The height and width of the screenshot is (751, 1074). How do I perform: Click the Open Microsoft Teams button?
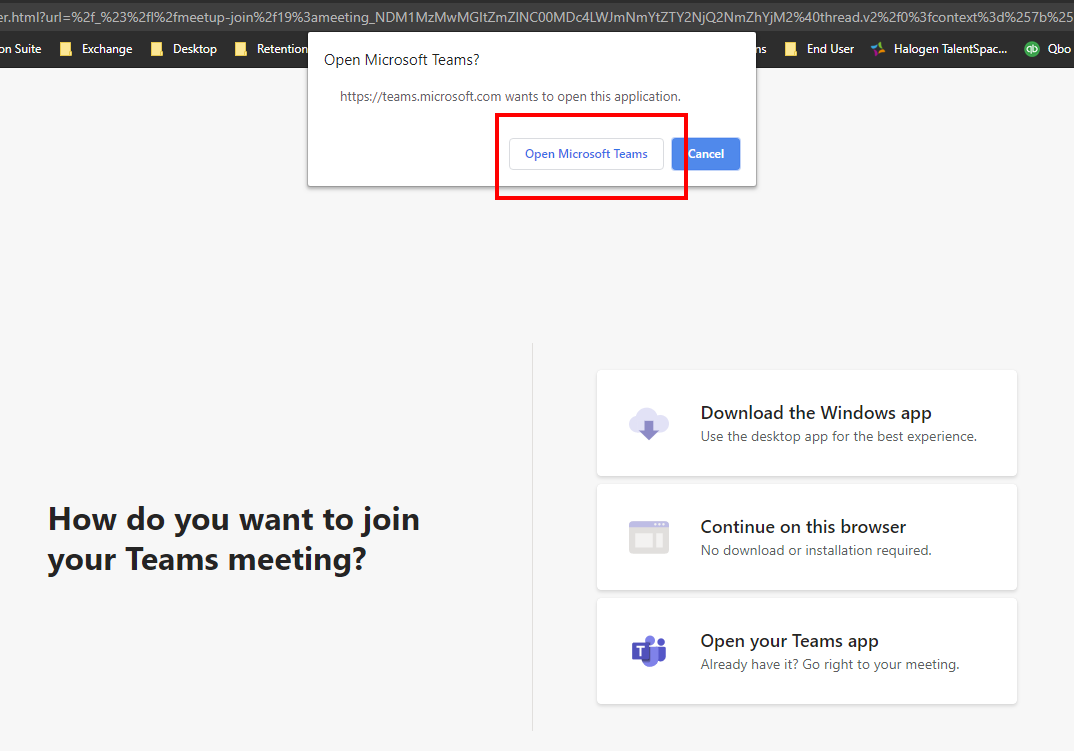586,154
